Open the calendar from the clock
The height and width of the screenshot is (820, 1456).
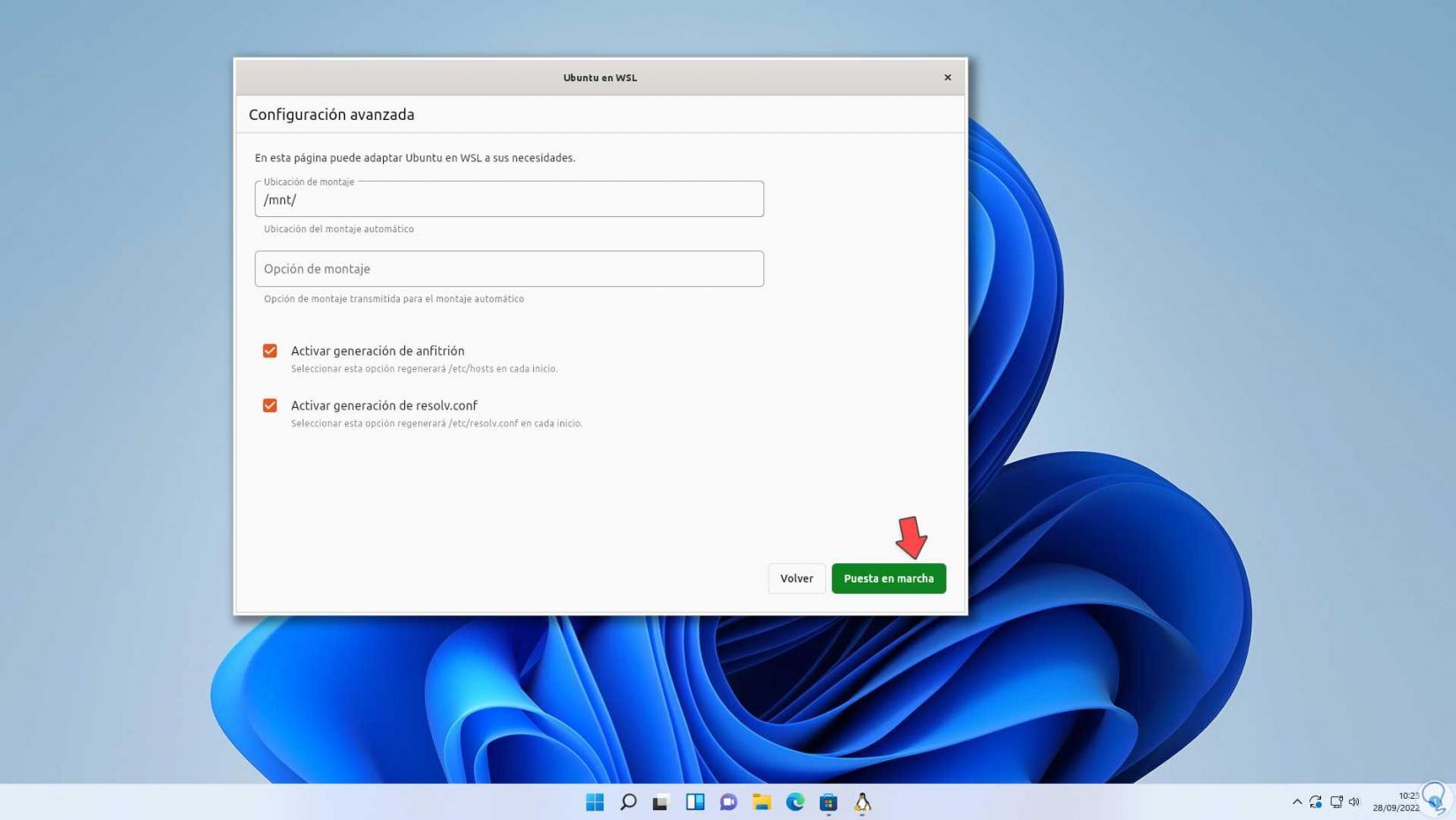[x=1396, y=801]
